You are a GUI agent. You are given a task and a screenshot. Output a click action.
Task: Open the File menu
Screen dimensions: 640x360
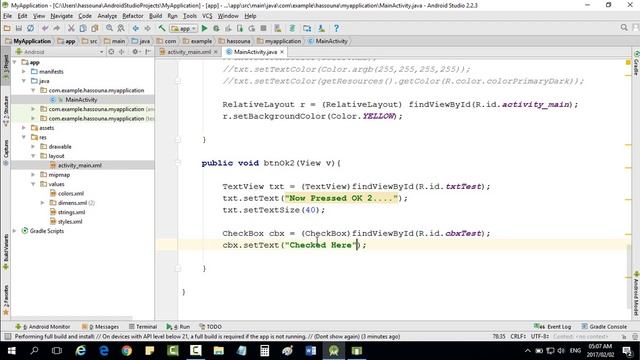pyautogui.click(x=7, y=16)
